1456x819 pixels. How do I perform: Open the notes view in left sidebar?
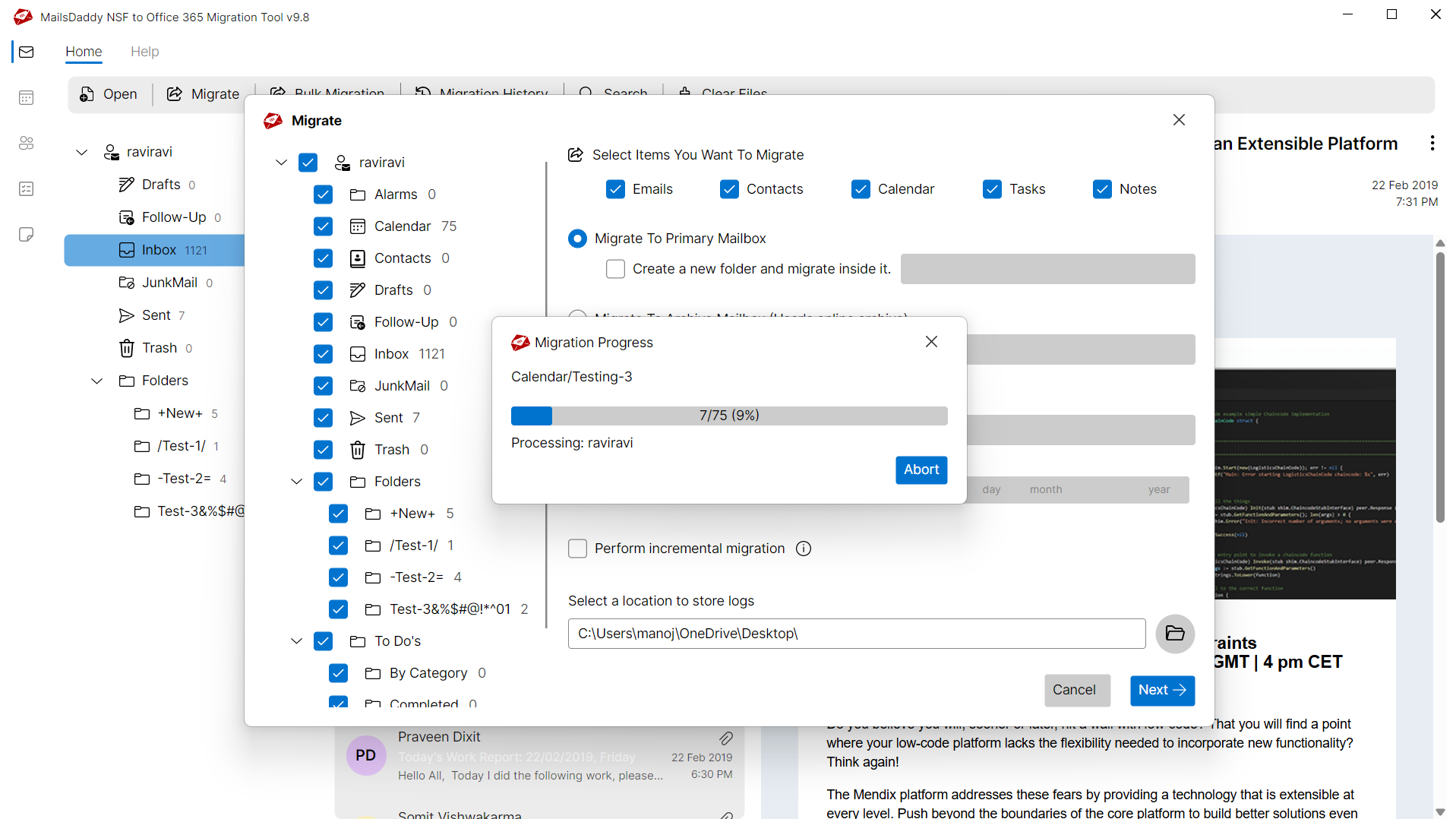pyautogui.click(x=27, y=234)
